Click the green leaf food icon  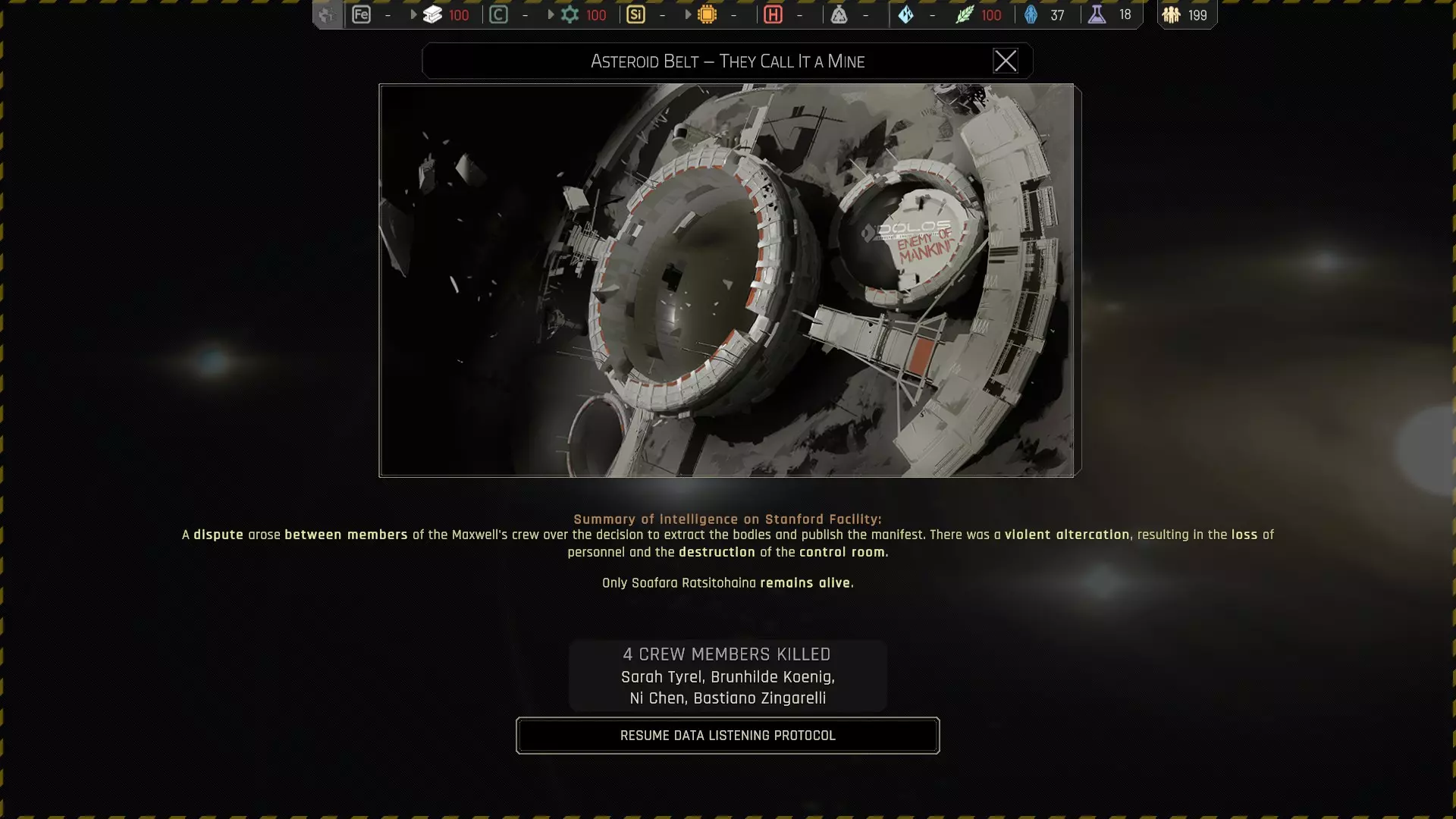click(x=964, y=14)
